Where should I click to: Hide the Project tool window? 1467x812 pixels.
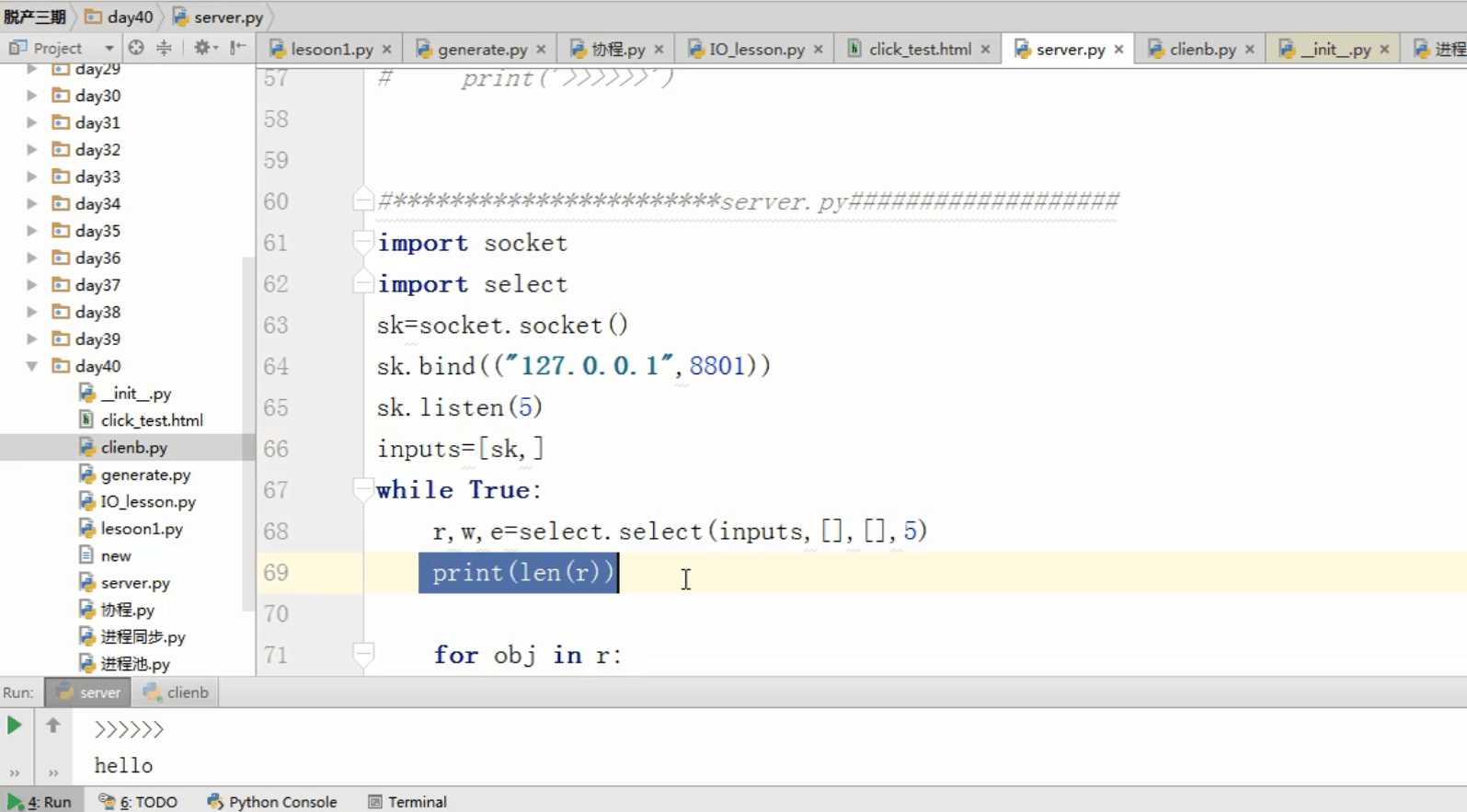(238, 48)
